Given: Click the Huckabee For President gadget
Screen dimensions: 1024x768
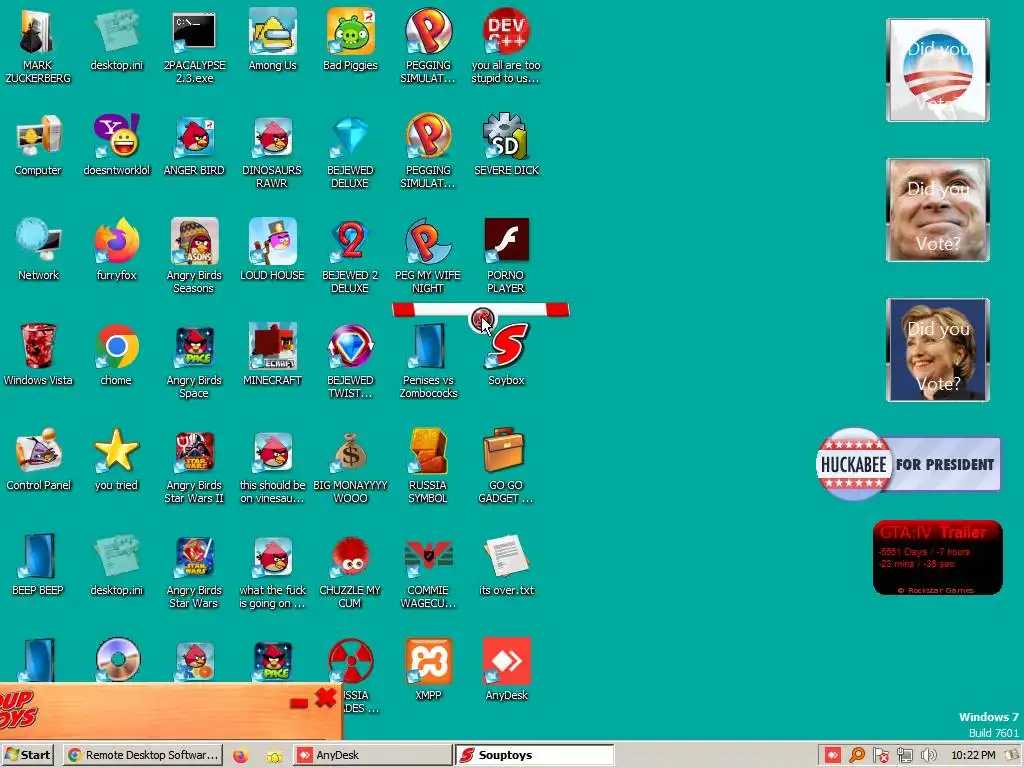Looking at the screenshot, I should click(908, 464).
